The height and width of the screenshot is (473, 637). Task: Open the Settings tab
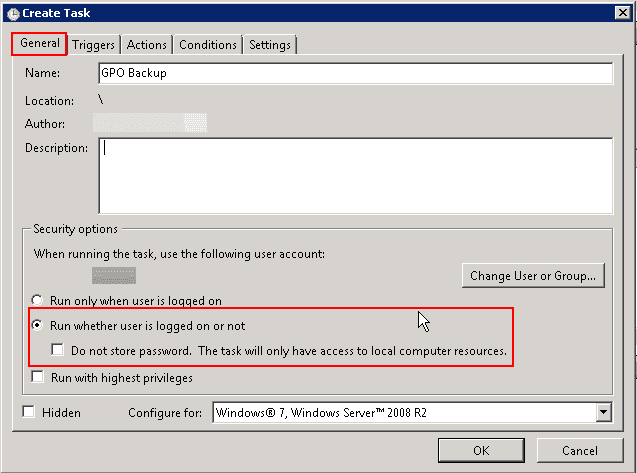pyautogui.click(x=270, y=45)
